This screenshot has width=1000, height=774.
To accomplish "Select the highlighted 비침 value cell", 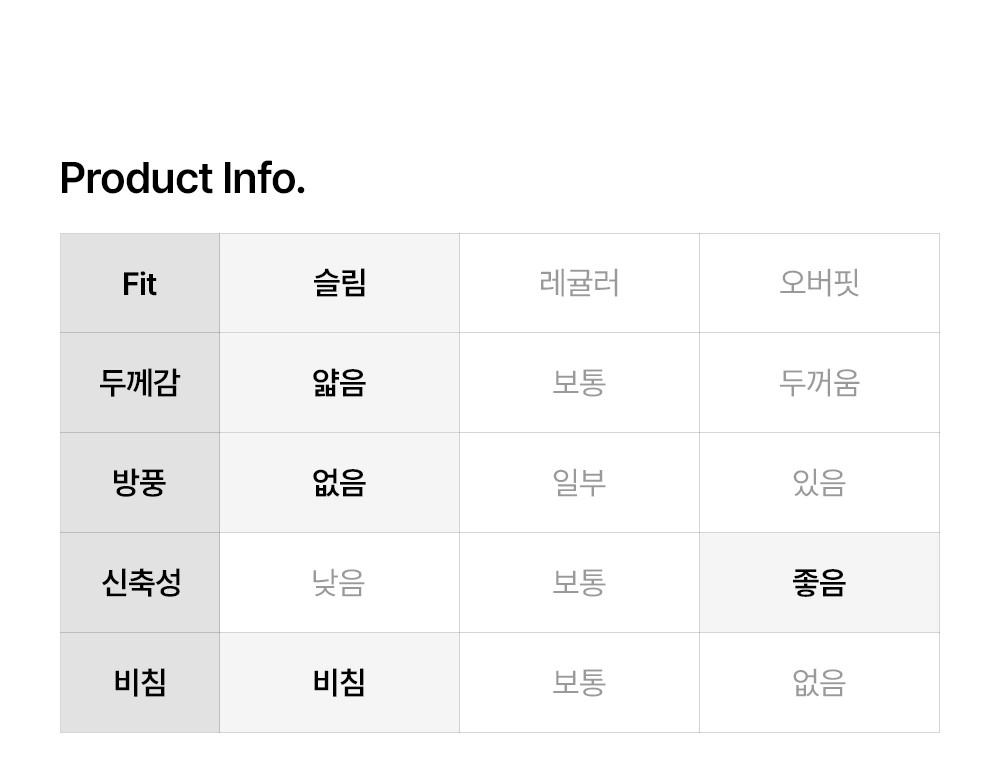I will pyautogui.click(x=339, y=683).
